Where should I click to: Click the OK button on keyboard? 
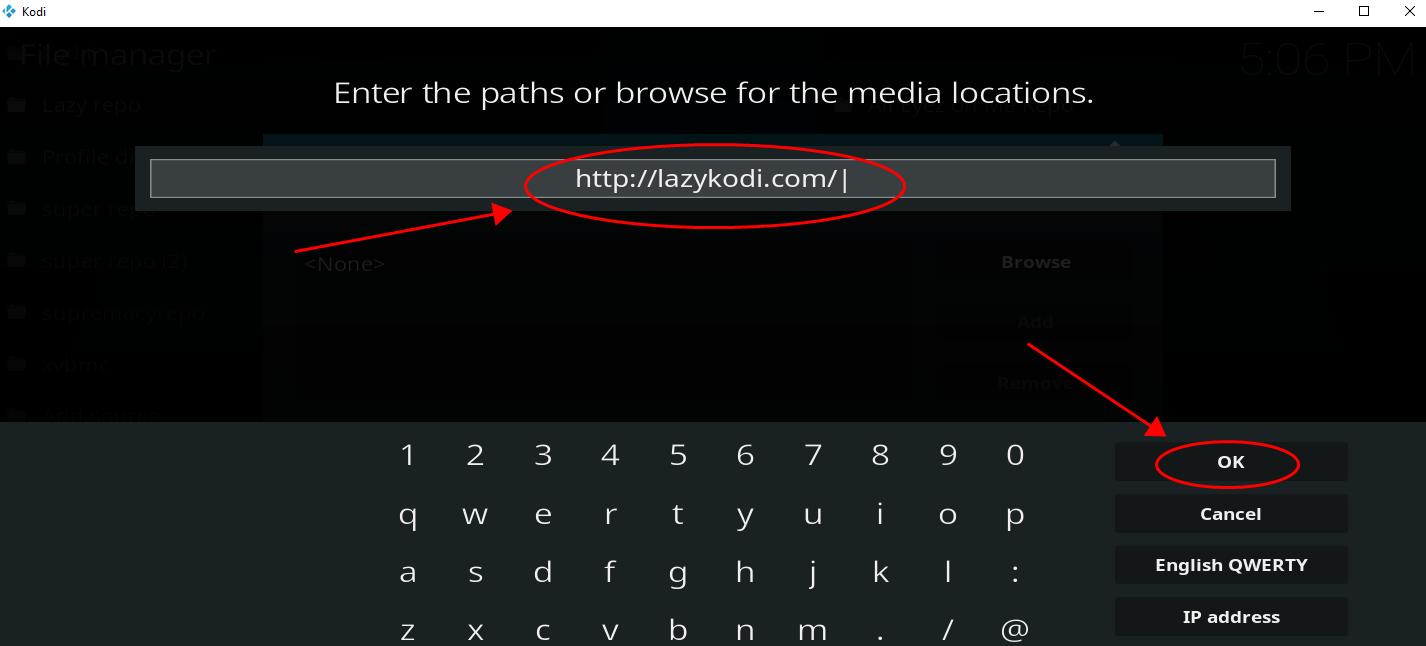click(x=1231, y=462)
